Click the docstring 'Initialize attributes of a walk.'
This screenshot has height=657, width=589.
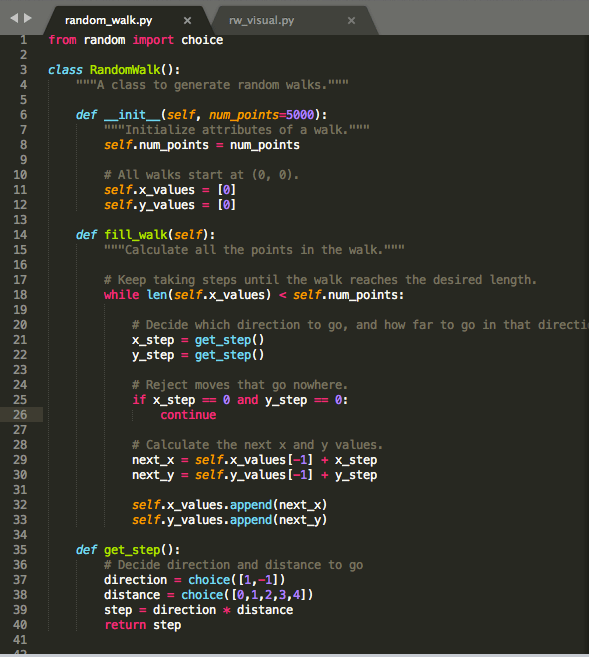(237, 130)
